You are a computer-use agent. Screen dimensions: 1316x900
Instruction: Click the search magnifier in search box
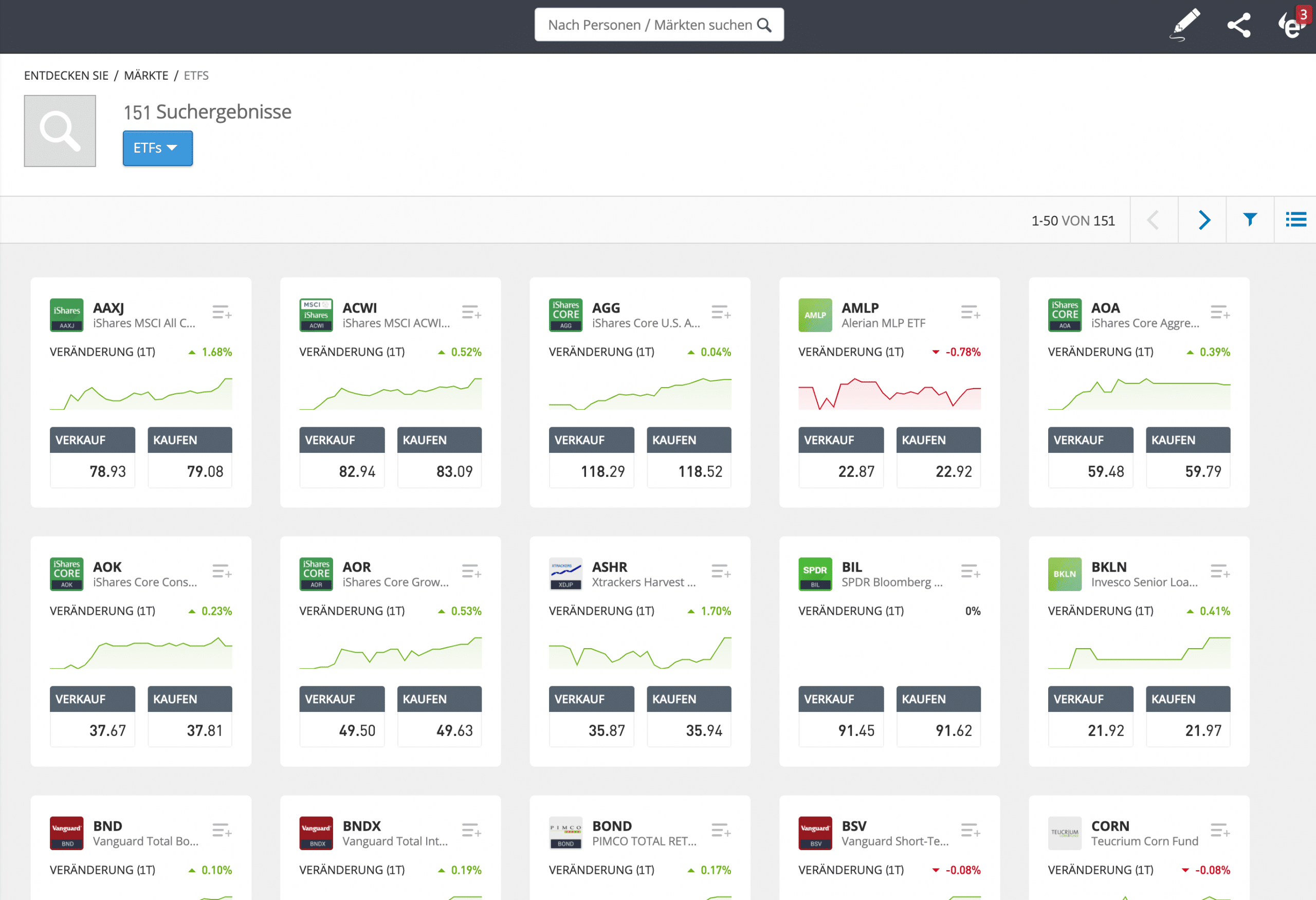click(x=764, y=26)
